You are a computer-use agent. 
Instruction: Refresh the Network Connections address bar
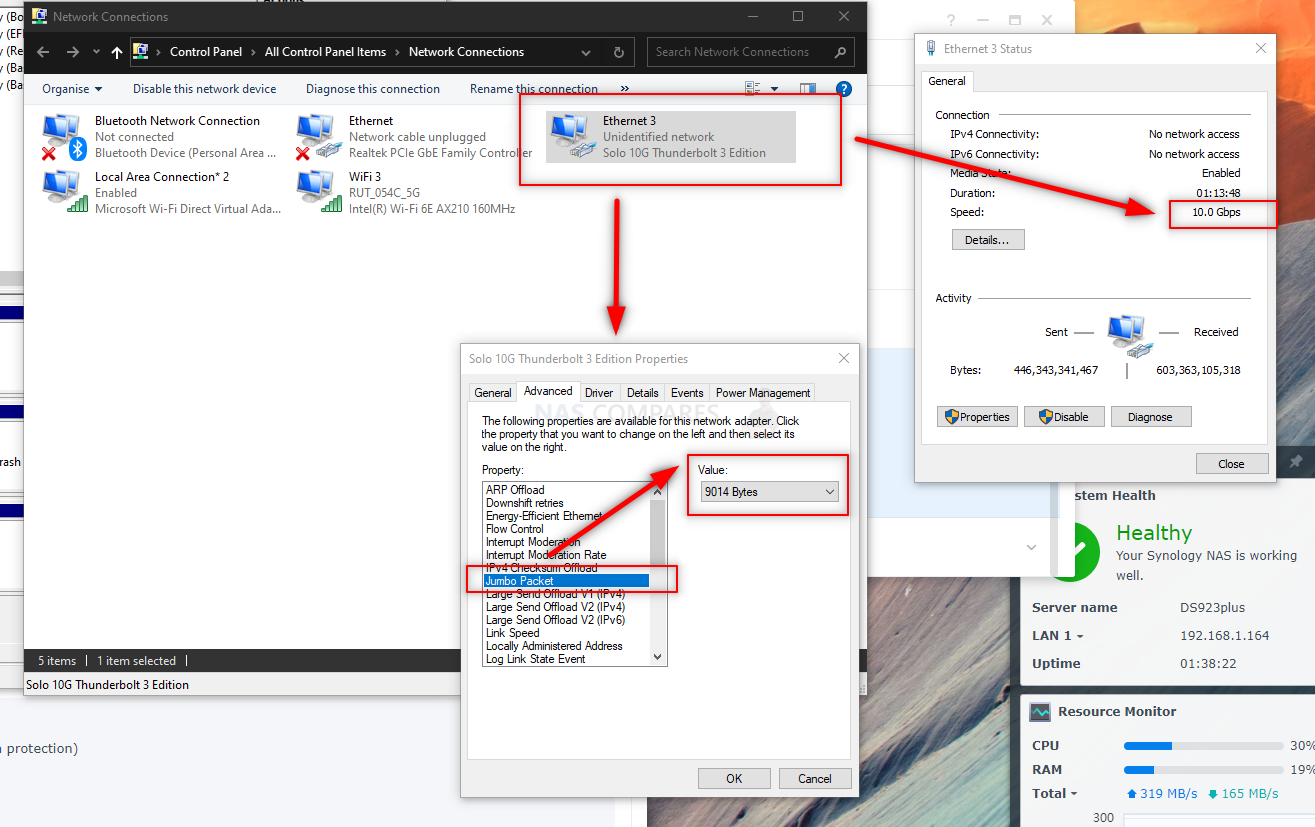pyautogui.click(x=619, y=52)
